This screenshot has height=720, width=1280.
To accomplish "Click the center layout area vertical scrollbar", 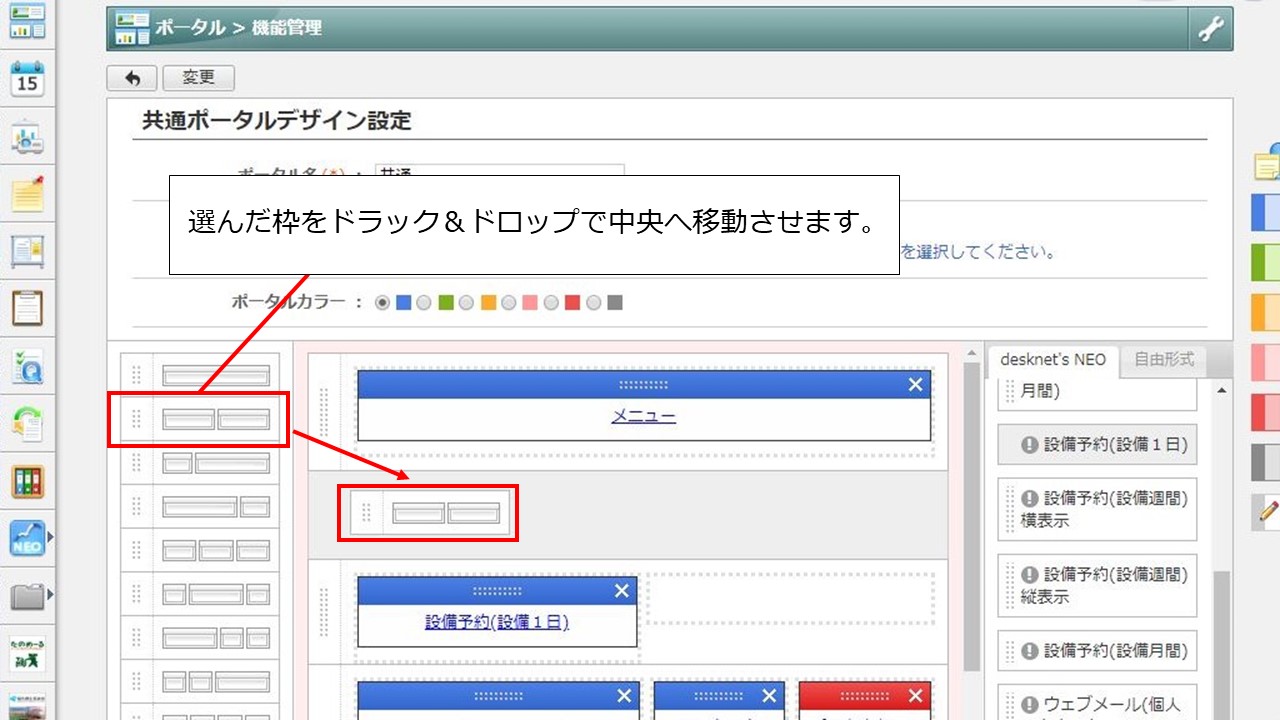I will pyautogui.click(x=971, y=515).
